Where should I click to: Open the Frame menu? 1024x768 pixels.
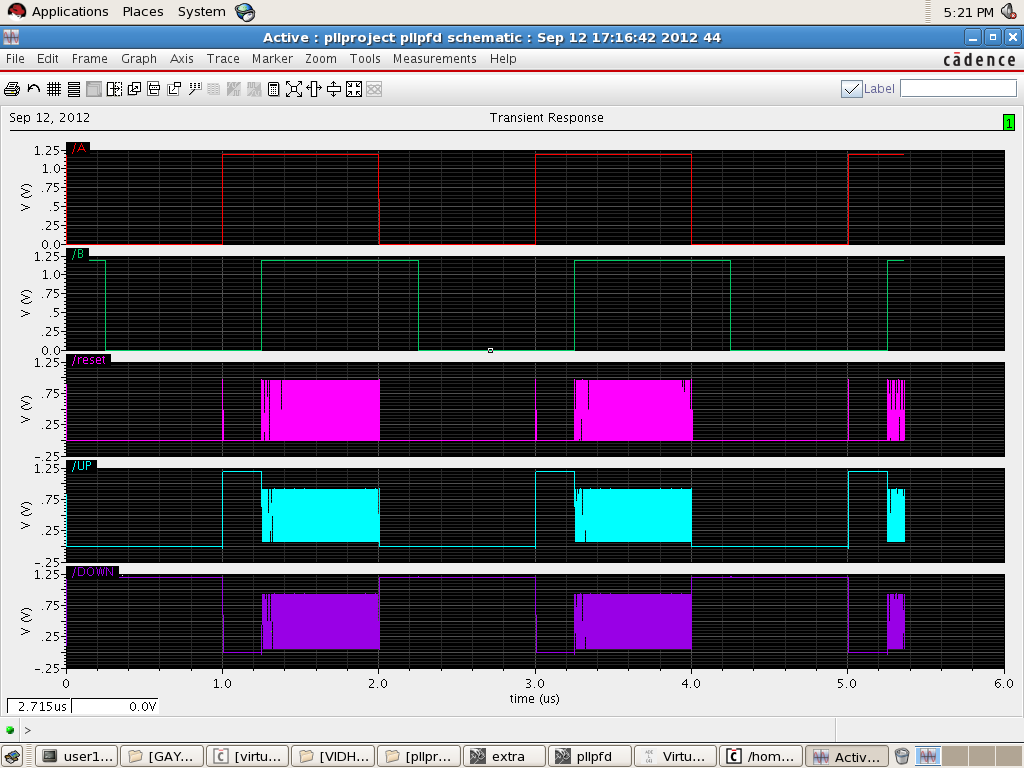click(x=89, y=59)
